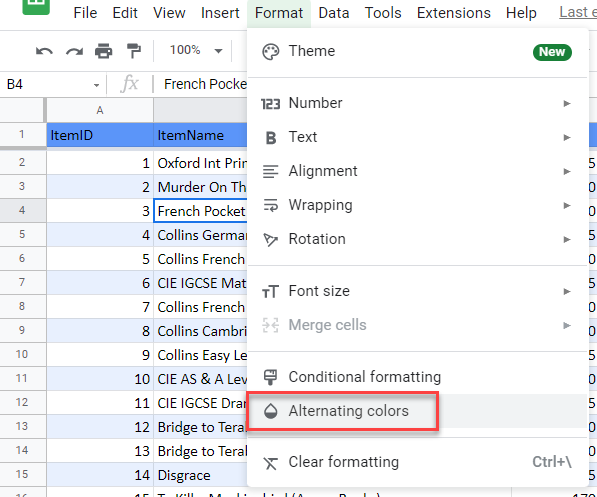Click the Last edit link
The width and height of the screenshot is (597, 497).
pos(578,12)
